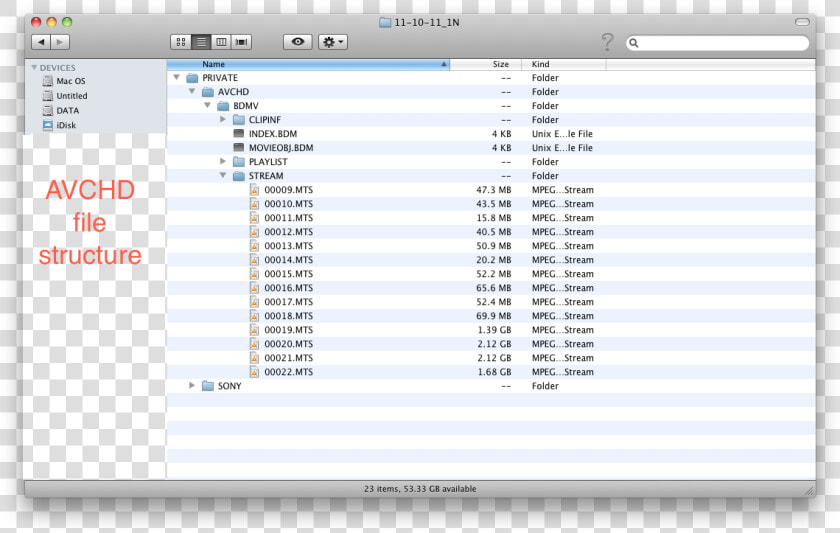Grab the window resize corner handle
The image size is (840, 533).
pyautogui.click(x=809, y=490)
